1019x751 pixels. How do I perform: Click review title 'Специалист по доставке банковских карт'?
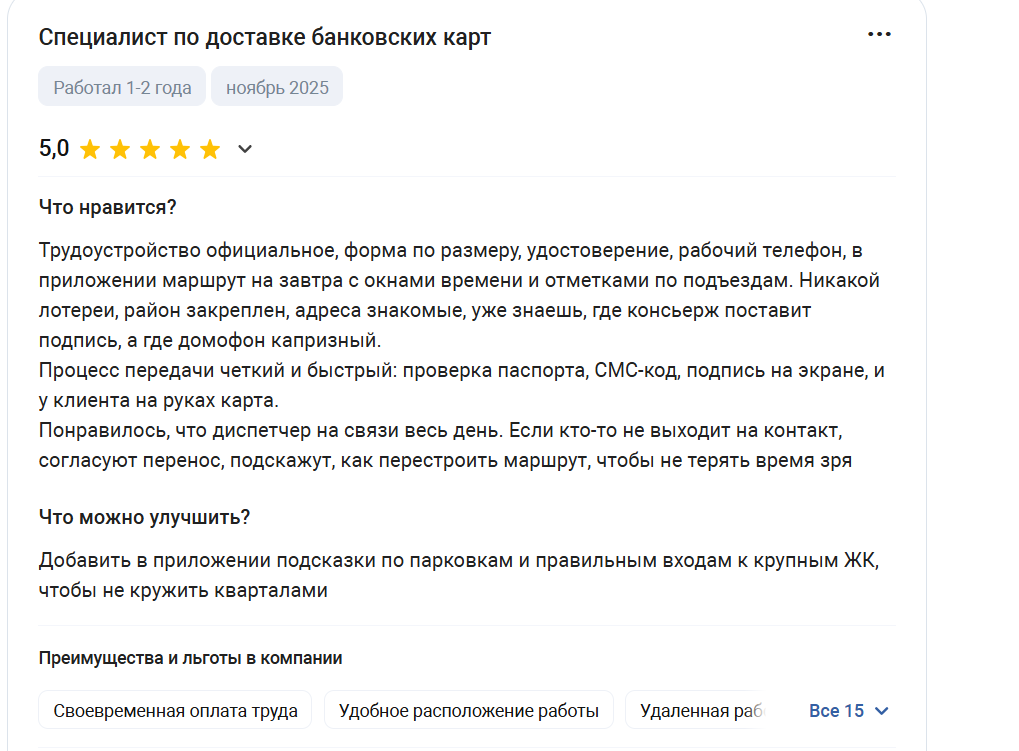pos(265,37)
